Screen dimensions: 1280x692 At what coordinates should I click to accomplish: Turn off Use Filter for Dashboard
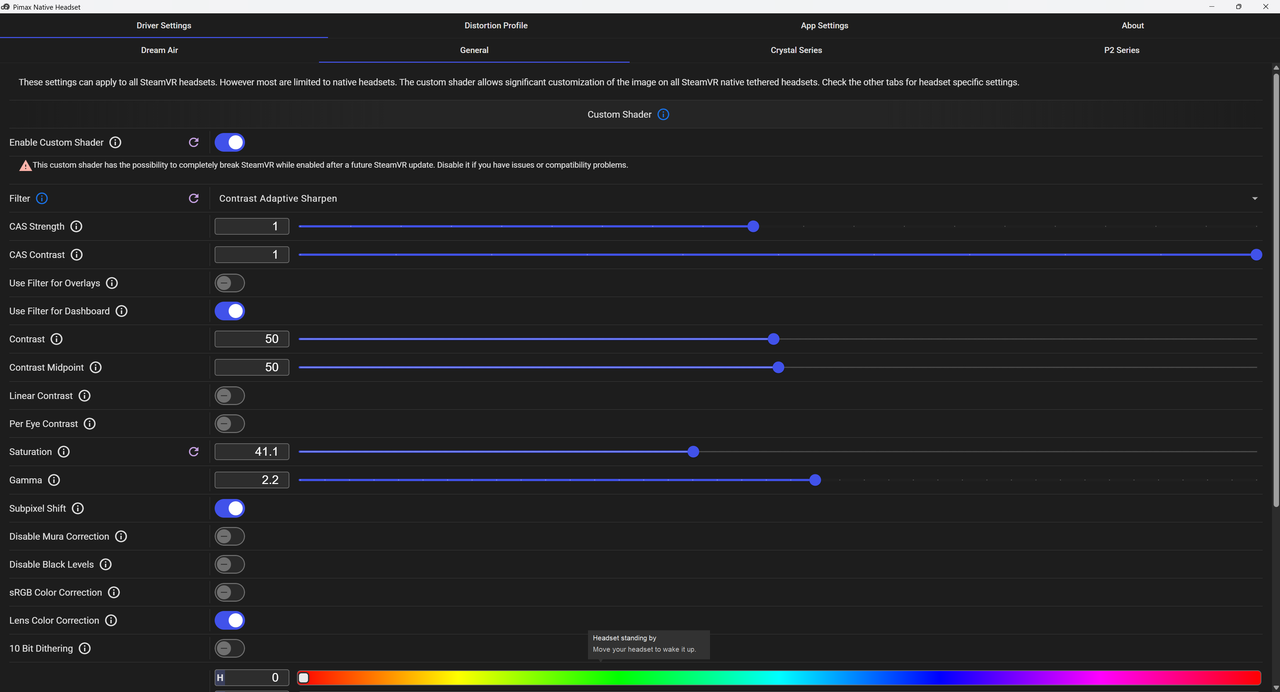tap(230, 311)
